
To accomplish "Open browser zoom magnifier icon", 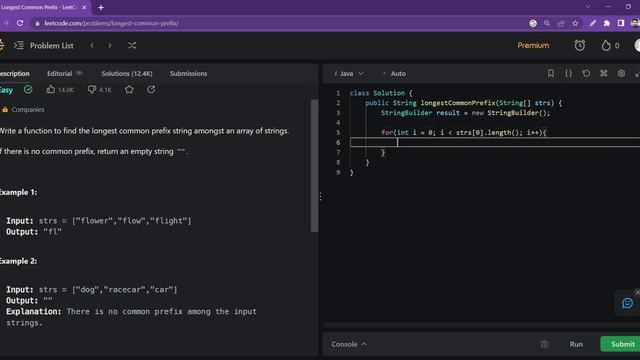I will tap(547, 23).
